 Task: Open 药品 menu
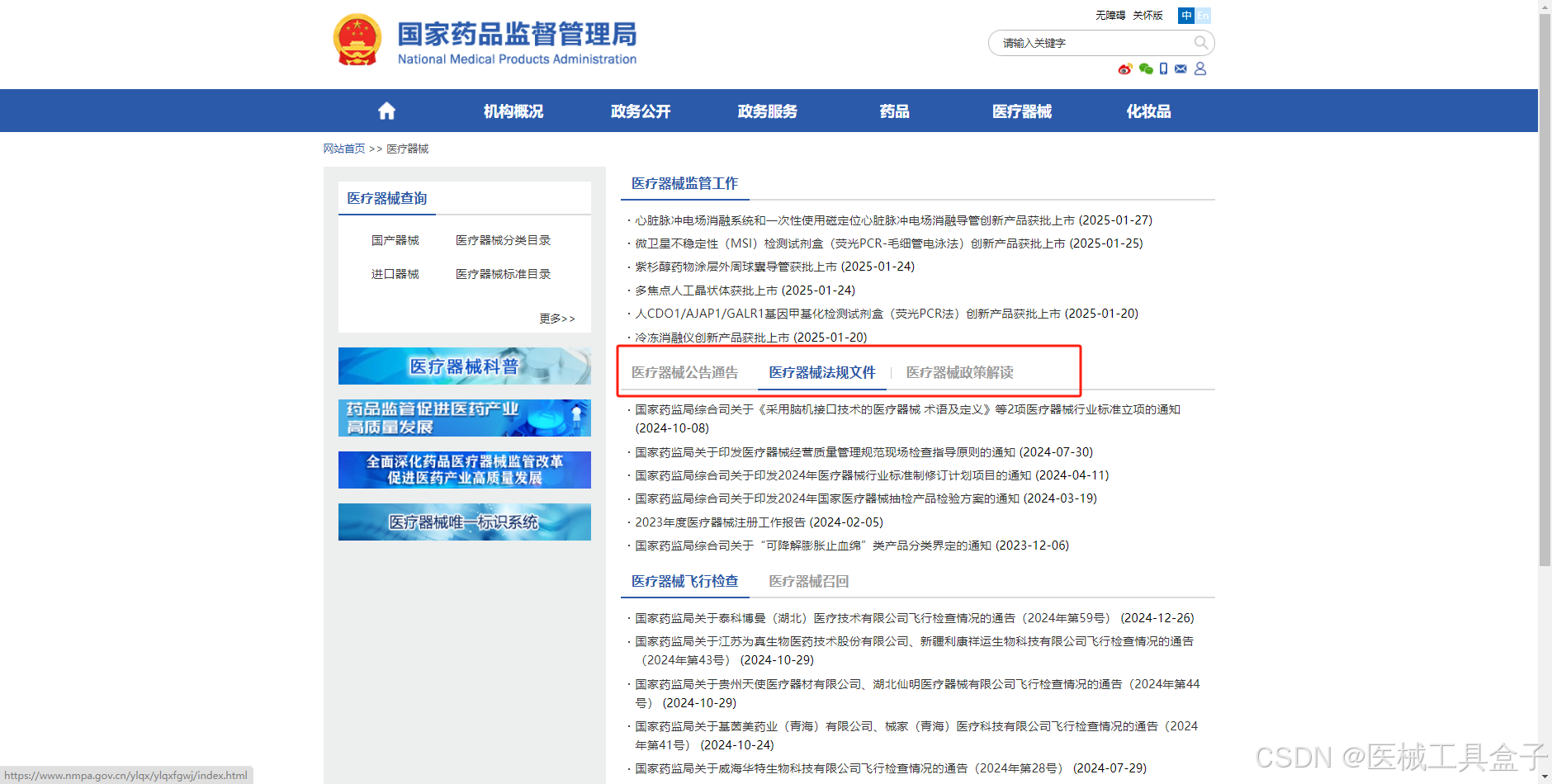pos(895,111)
